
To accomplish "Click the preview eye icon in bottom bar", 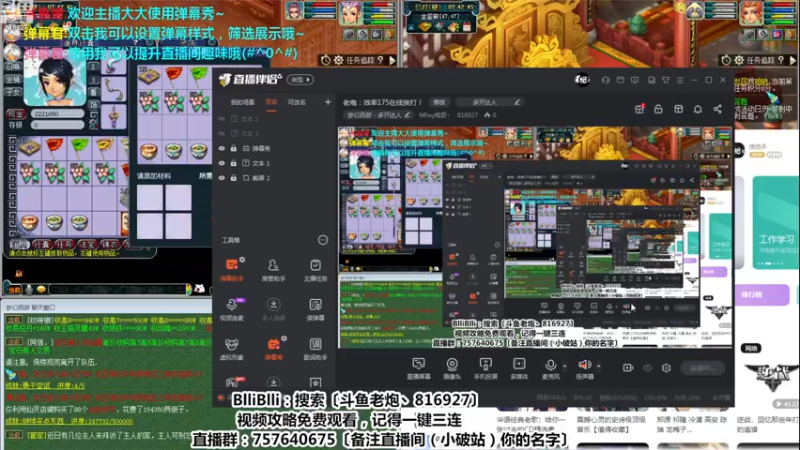I will [647, 368].
